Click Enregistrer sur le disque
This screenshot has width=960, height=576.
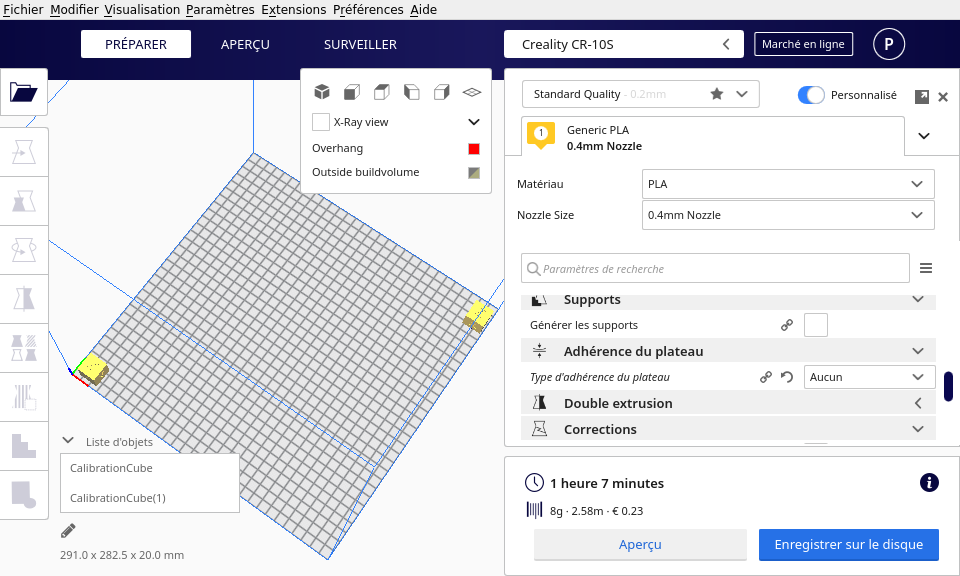click(849, 544)
